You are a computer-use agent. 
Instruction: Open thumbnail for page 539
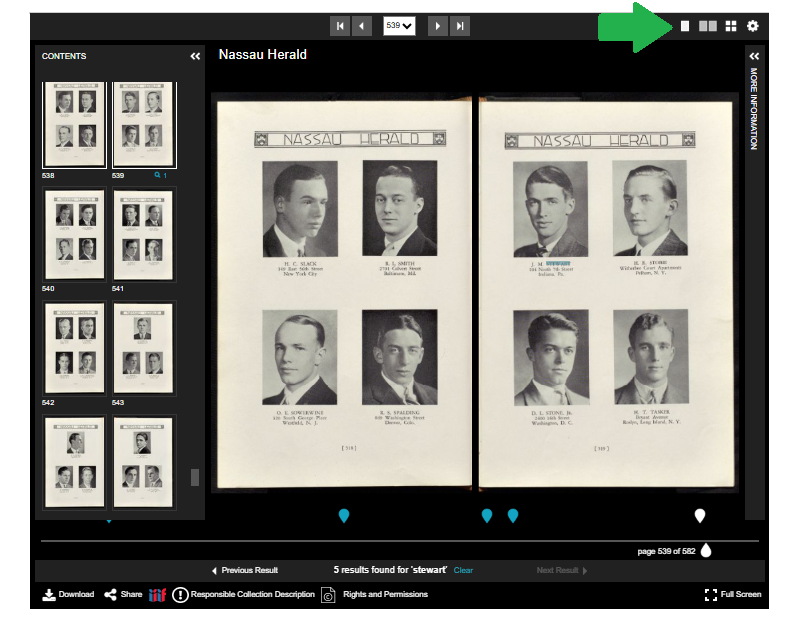click(144, 125)
